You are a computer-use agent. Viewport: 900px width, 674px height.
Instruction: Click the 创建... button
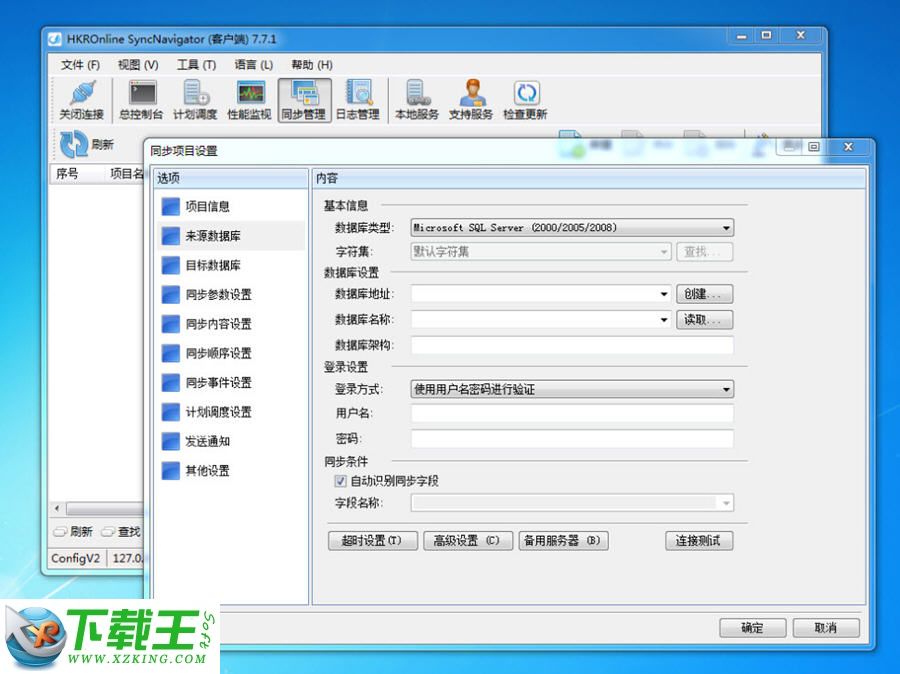[x=704, y=294]
